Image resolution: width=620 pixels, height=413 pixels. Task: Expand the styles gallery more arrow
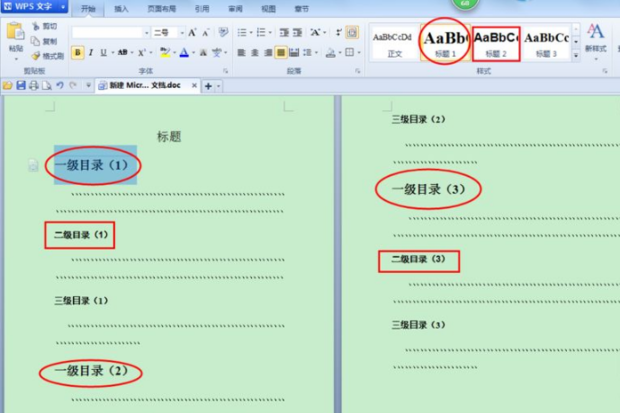tap(576, 55)
